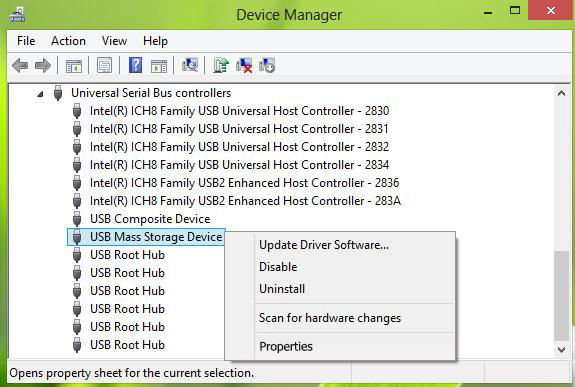Click icon beside Enhanced Host Controller - 2836
The width and height of the screenshot is (575, 387).
(77, 183)
